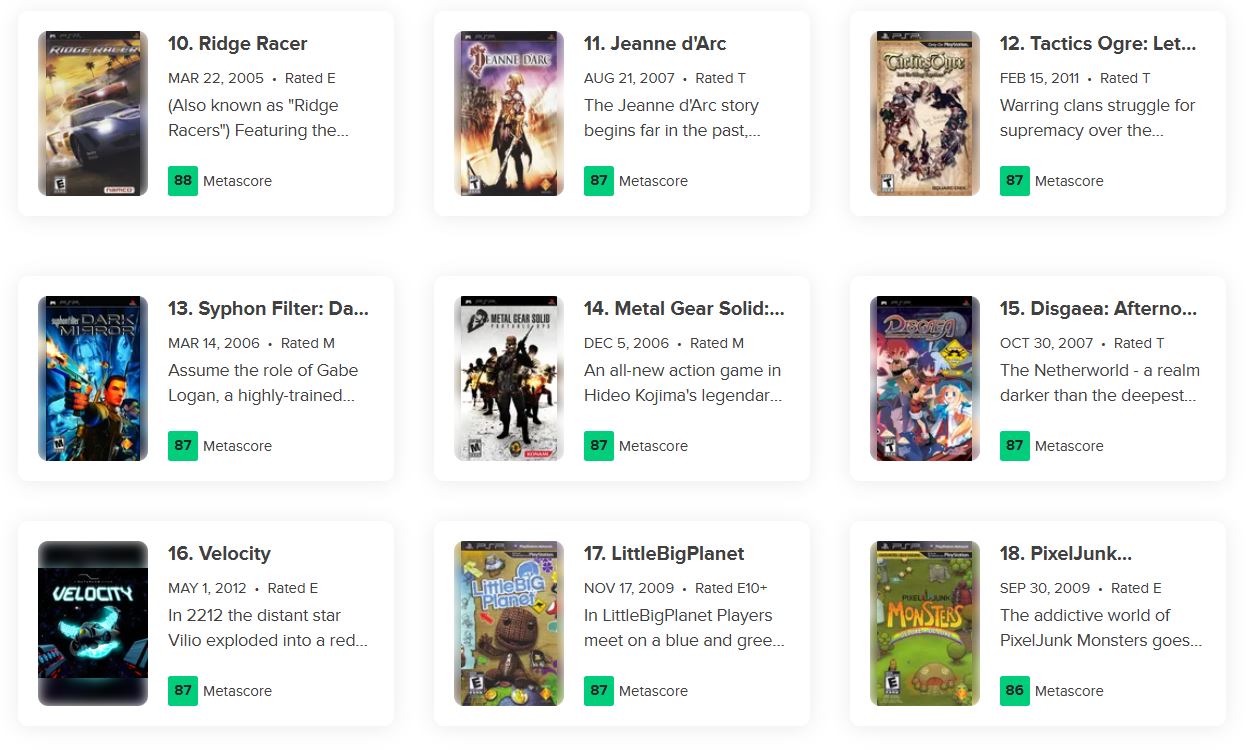This screenshot has height=750, width=1249.
Task: Open the Ridge Racer cover art thumbnail
Action: tap(93, 113)
